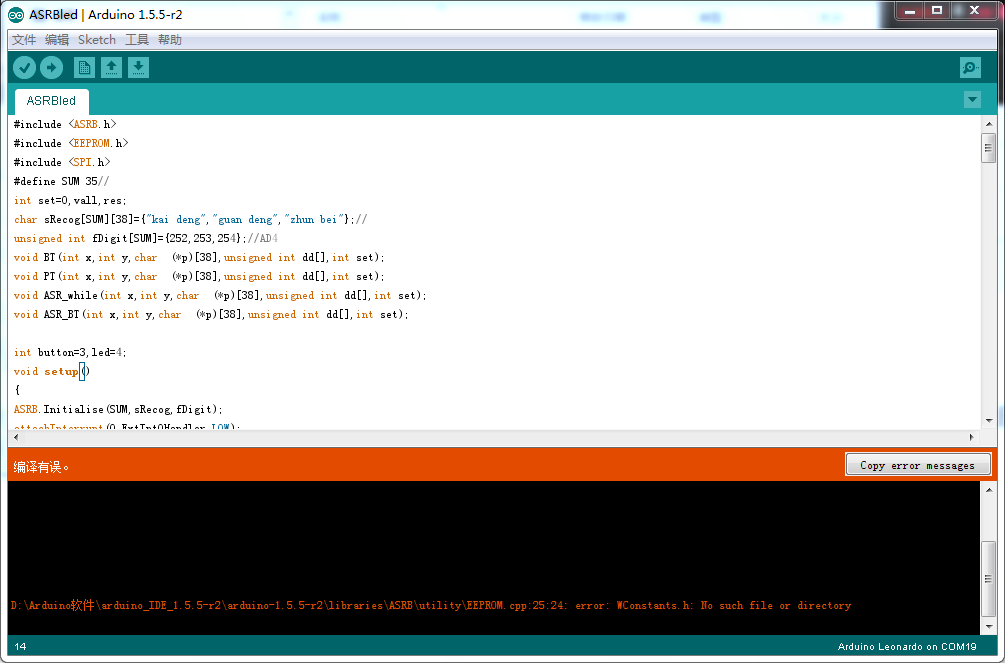Image resolution: width=1005 pixels, height=663 pixels.
Task: Click the editor vertical scrollbar thumb
Action: (x=988, y=148)
